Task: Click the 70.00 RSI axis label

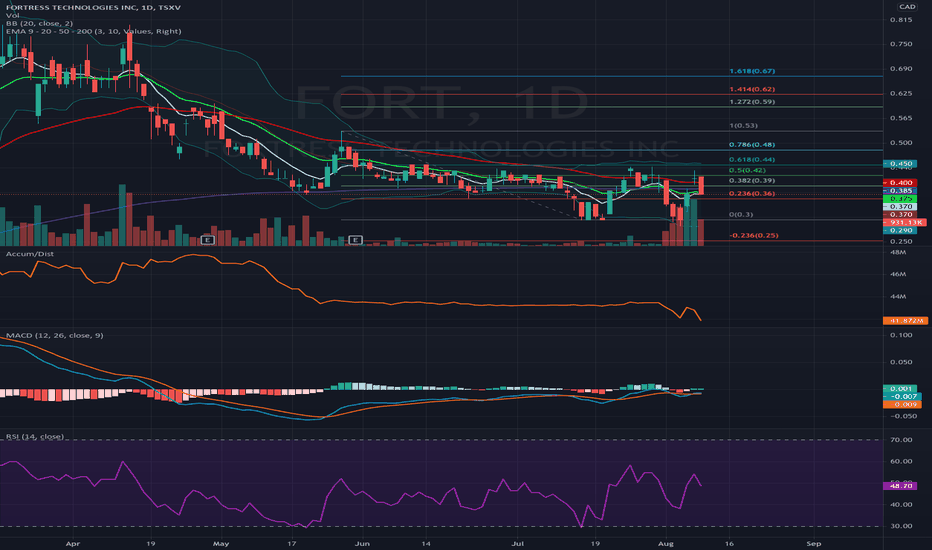Action: click(x=901, y=439)
